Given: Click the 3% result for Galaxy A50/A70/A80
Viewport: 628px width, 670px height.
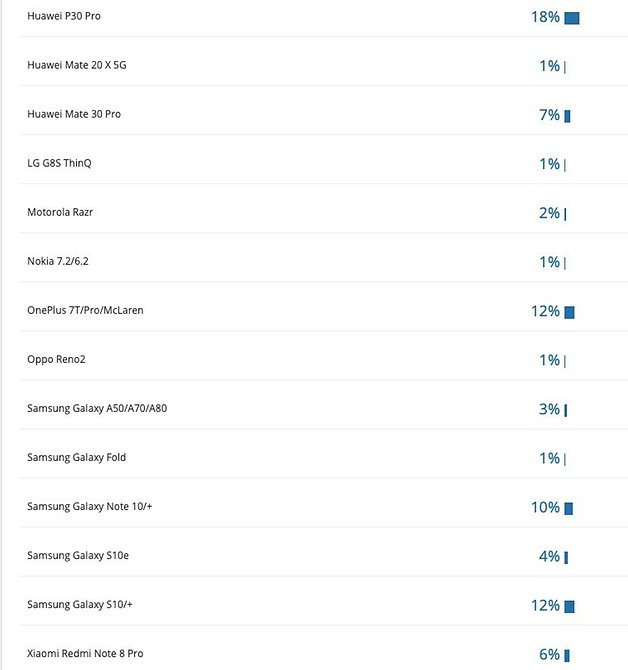Looking at the screenshot, I should (549, 409).
